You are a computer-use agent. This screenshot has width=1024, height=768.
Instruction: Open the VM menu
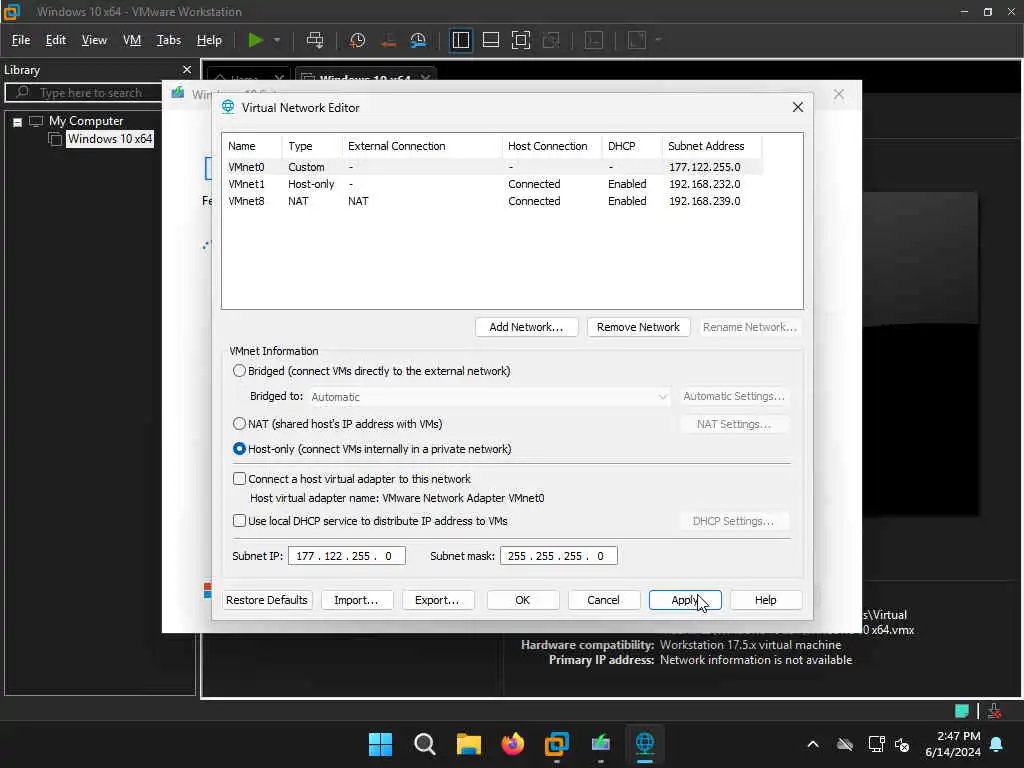point(132,40)
